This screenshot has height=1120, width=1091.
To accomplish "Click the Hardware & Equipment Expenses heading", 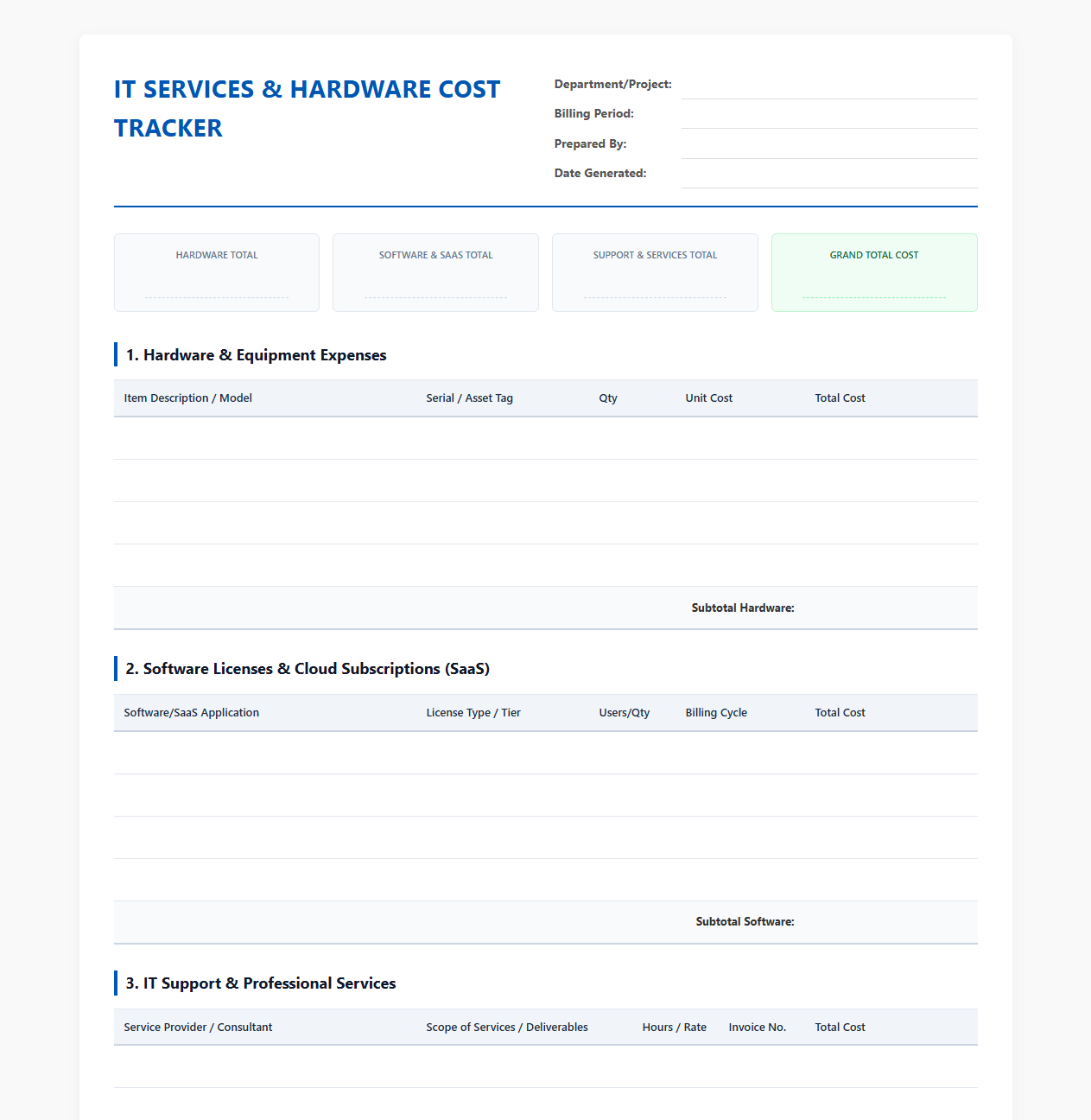I will [256, 355].
